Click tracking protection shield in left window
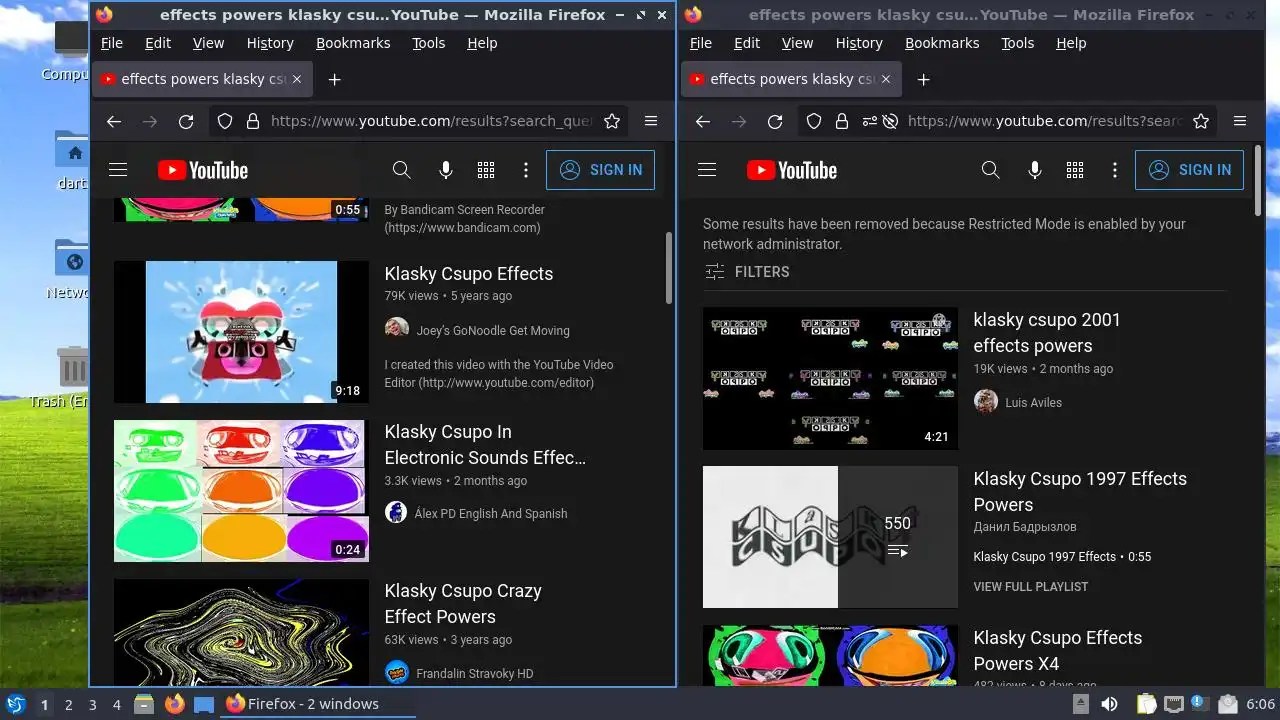The image size is (1280, 720). pyautogui.click(x=225, y=121)
